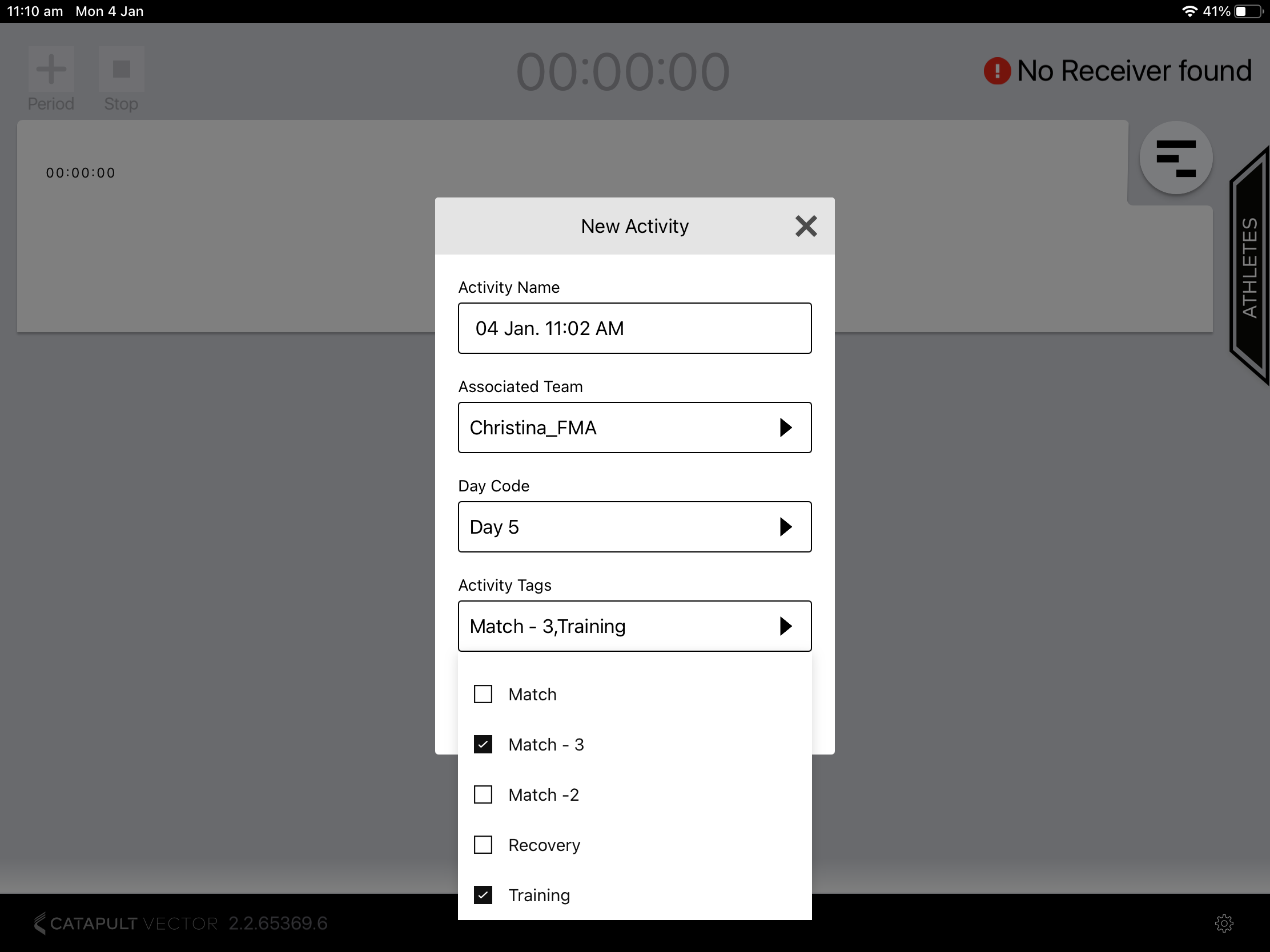Collapse the Activity Tags dropdown

[634, 626]
